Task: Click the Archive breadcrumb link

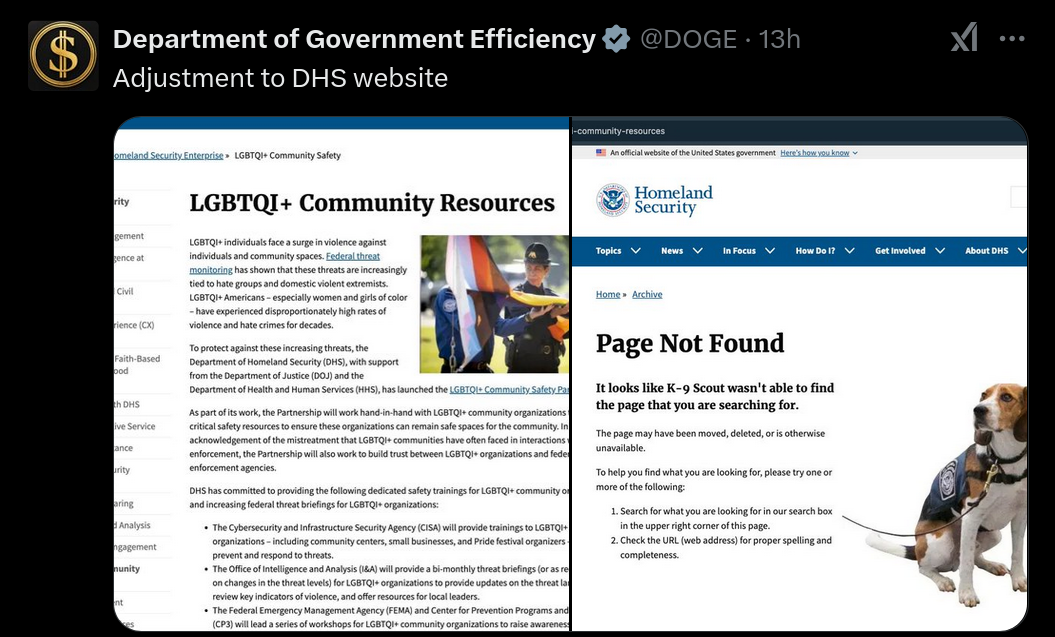Action: tap(647, 294)
